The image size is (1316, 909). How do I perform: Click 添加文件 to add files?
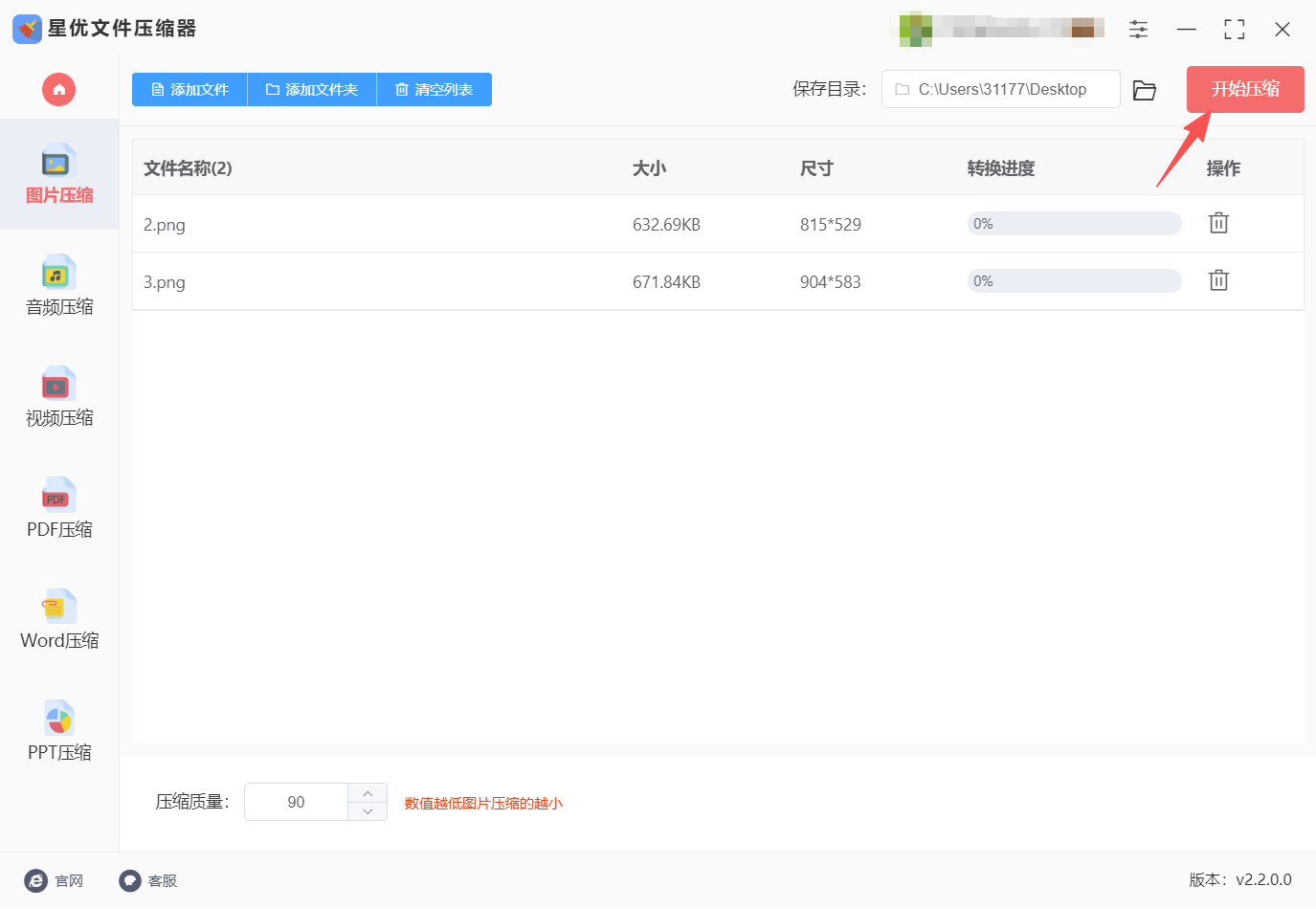tap(189, 89)
